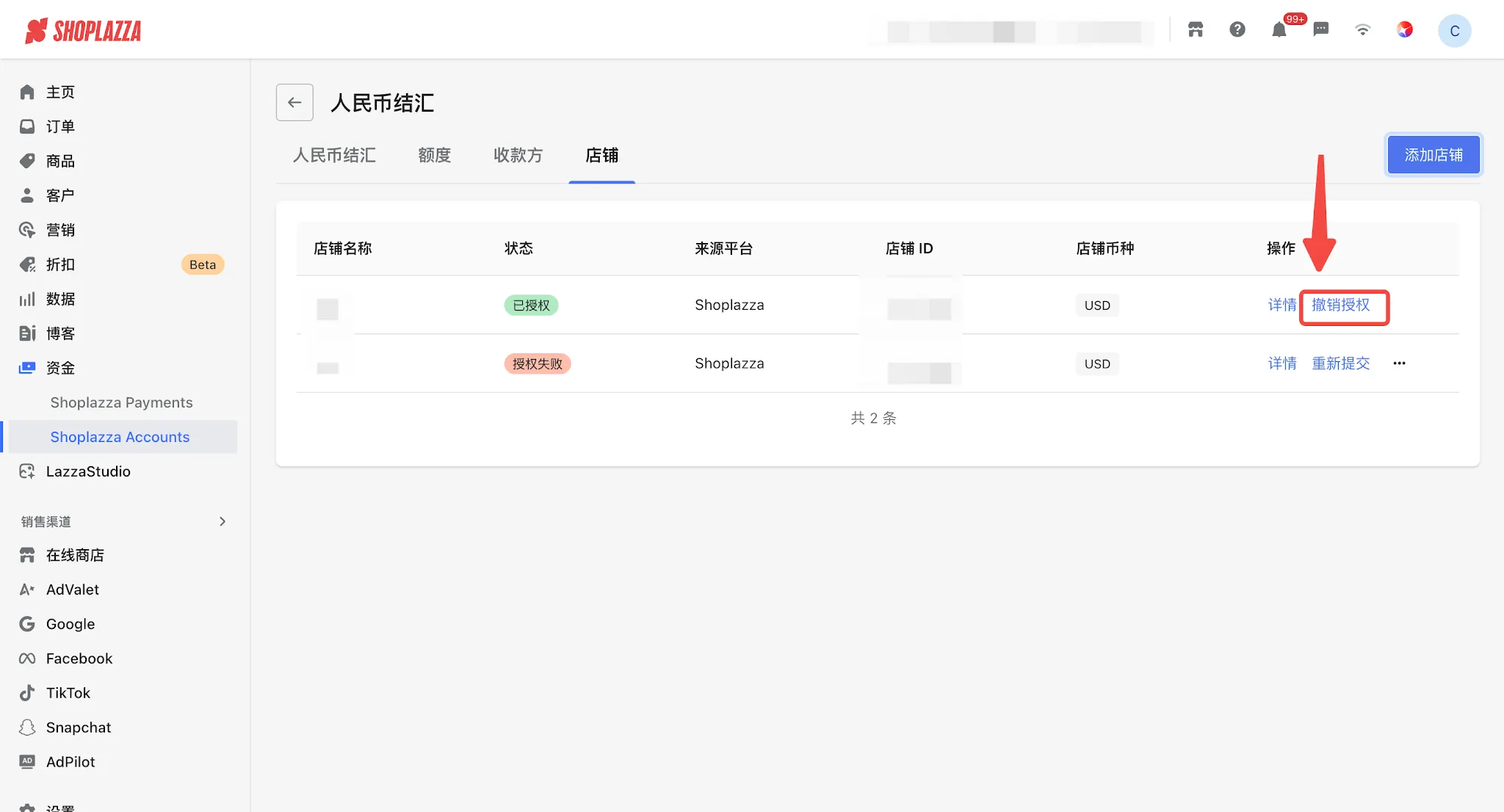Open 主页 home icon in sidebar

click(x=27, y=92)
